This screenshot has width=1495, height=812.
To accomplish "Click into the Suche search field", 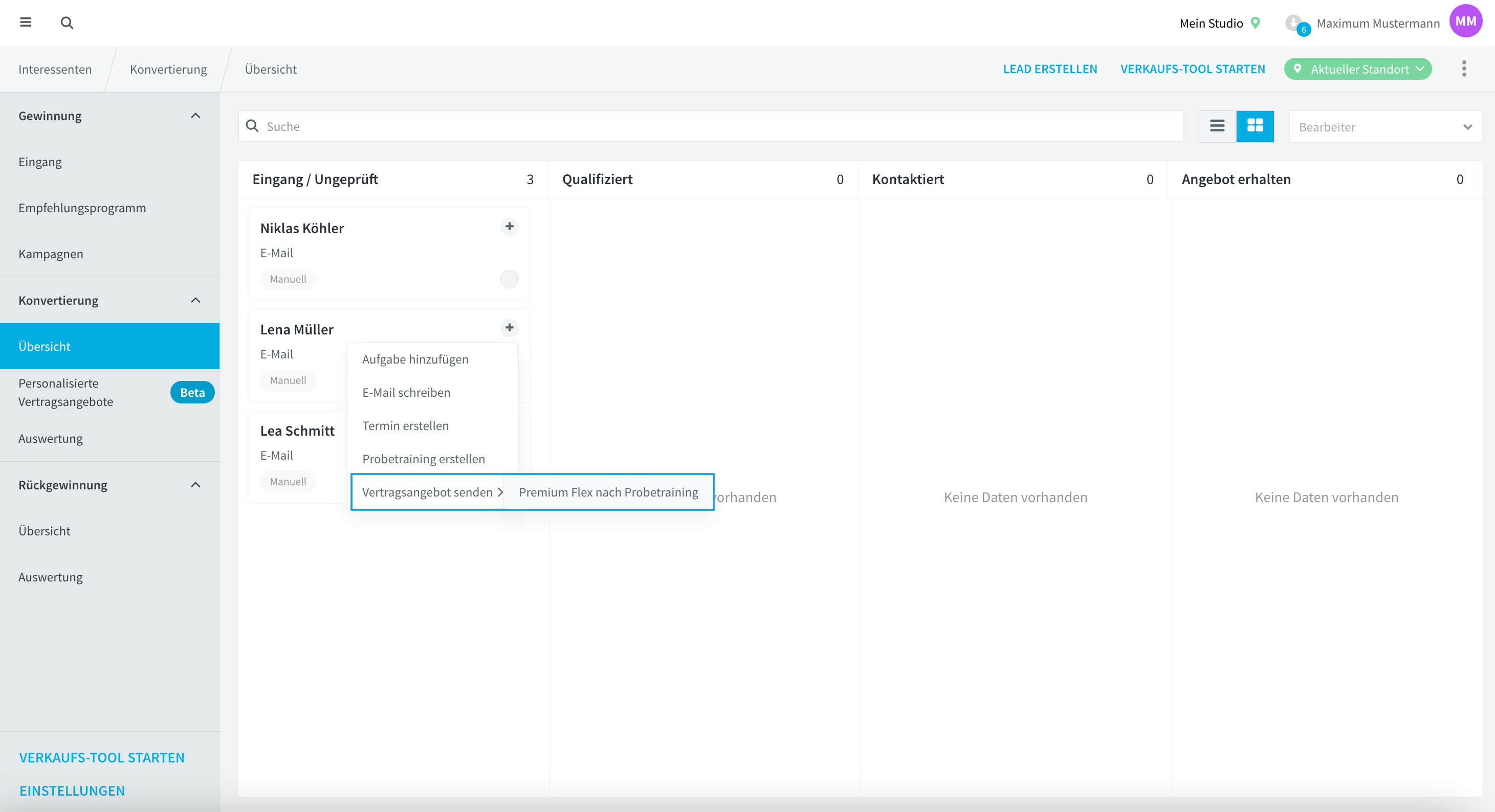I will click(710, 126).
